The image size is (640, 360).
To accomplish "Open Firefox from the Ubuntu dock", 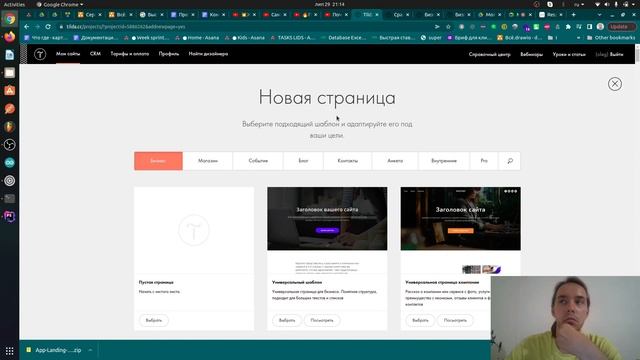I will point(10,37).
